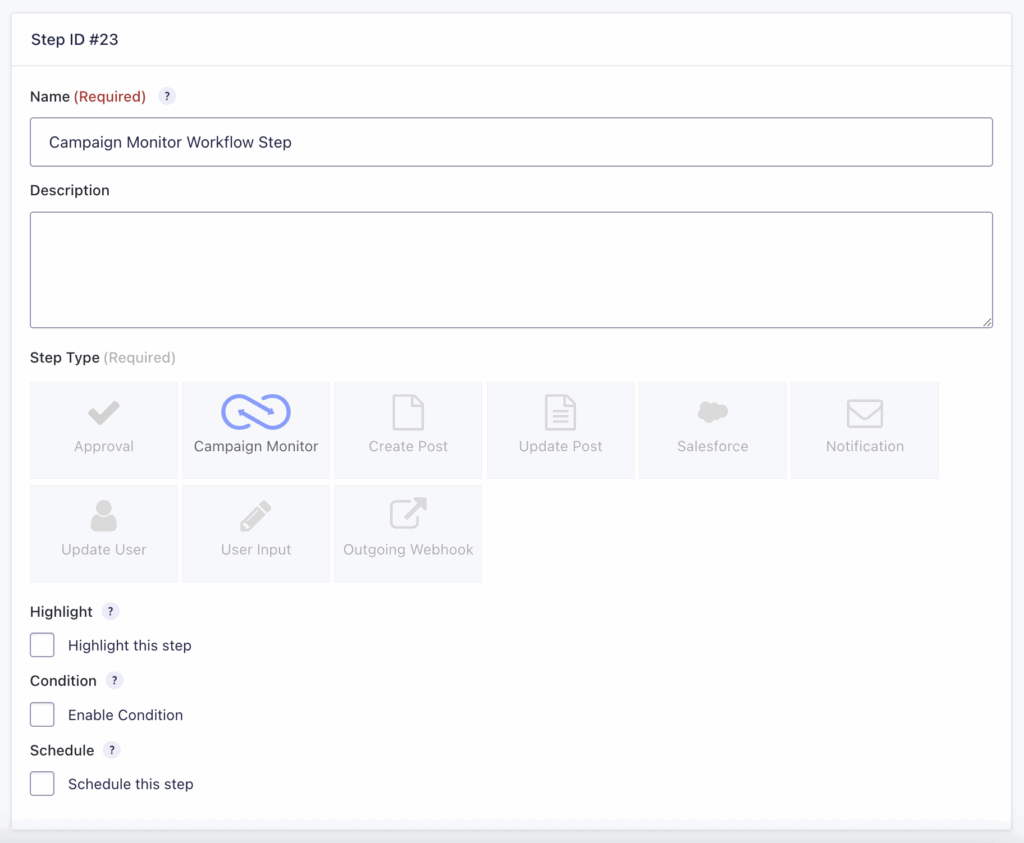This screenshot has width=1024, height=843.
Task: Click the Highlight this step label text
Action: coord(129,646)
